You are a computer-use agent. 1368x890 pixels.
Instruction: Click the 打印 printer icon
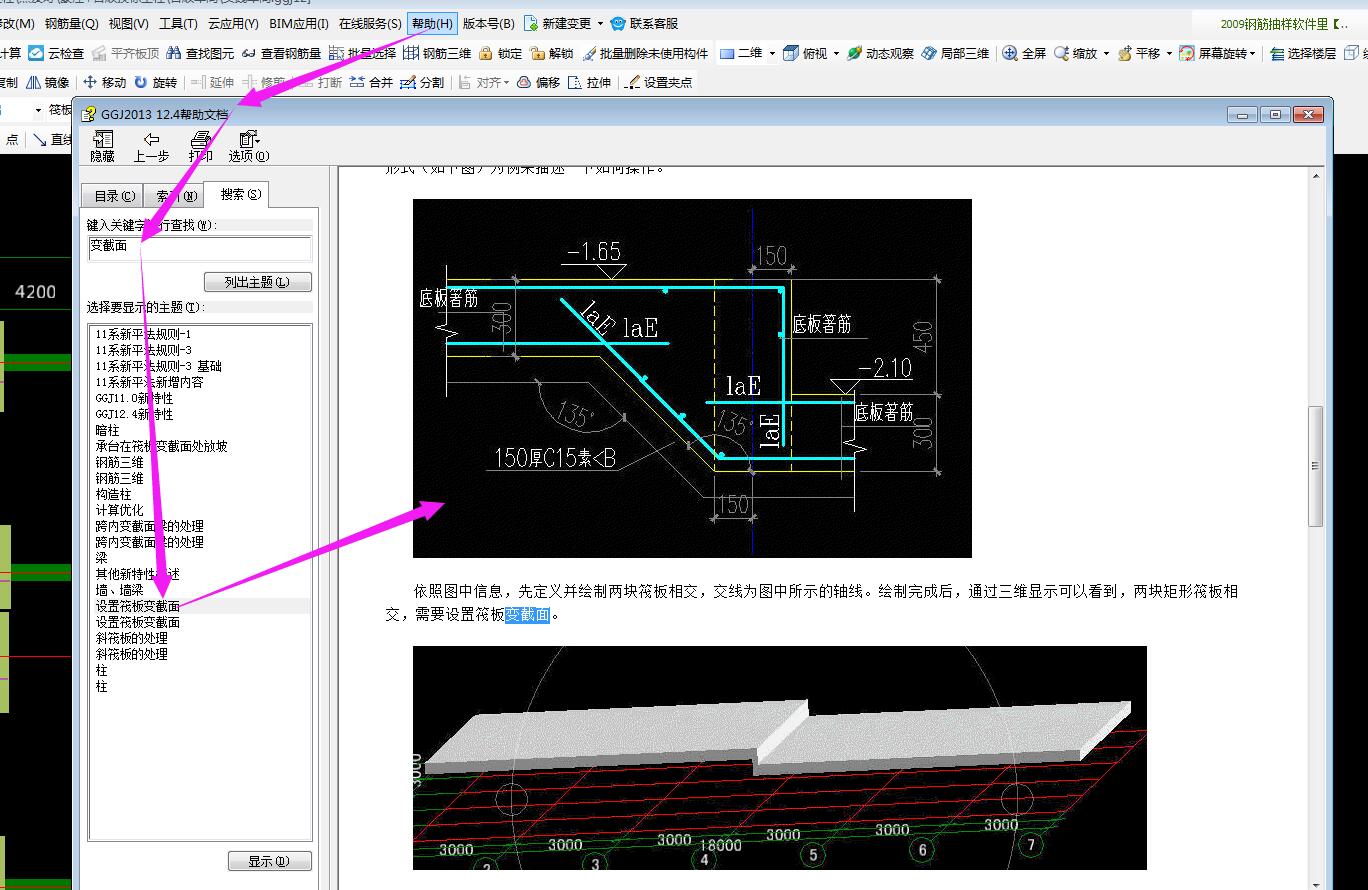[200, 146]
